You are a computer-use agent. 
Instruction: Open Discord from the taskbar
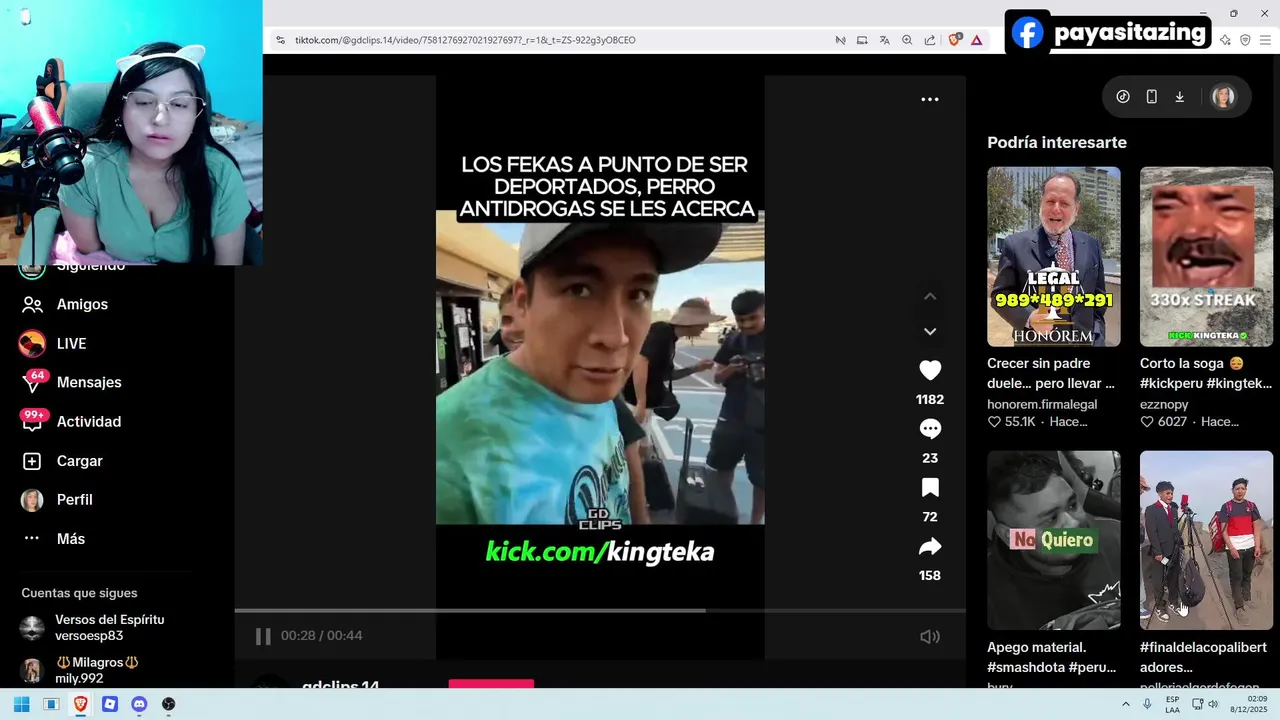[x=139, y=704]
